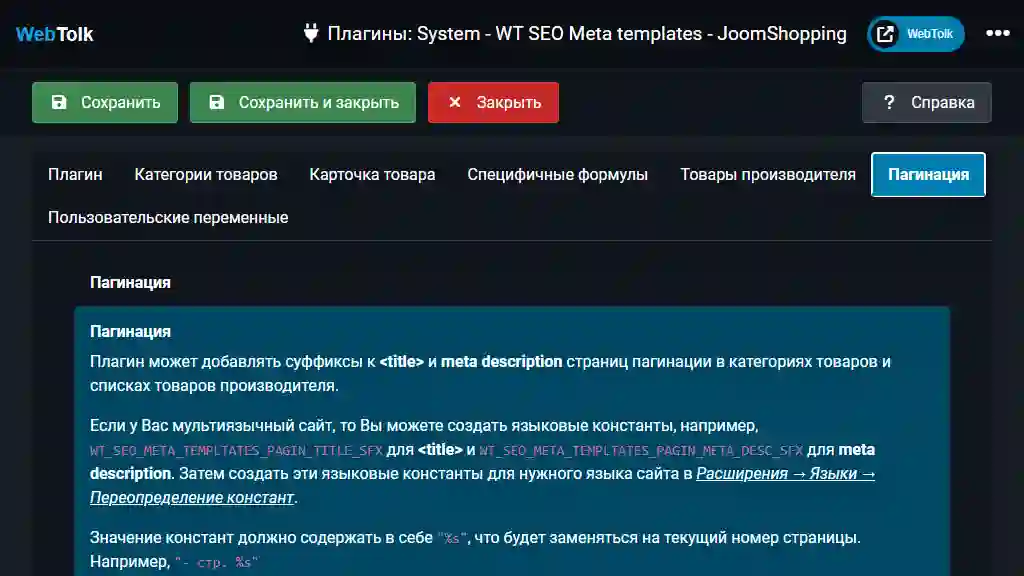Click the external link icon in WebTolk button
The width and height of the screenshot is (1024, 576).
point(885,34)
